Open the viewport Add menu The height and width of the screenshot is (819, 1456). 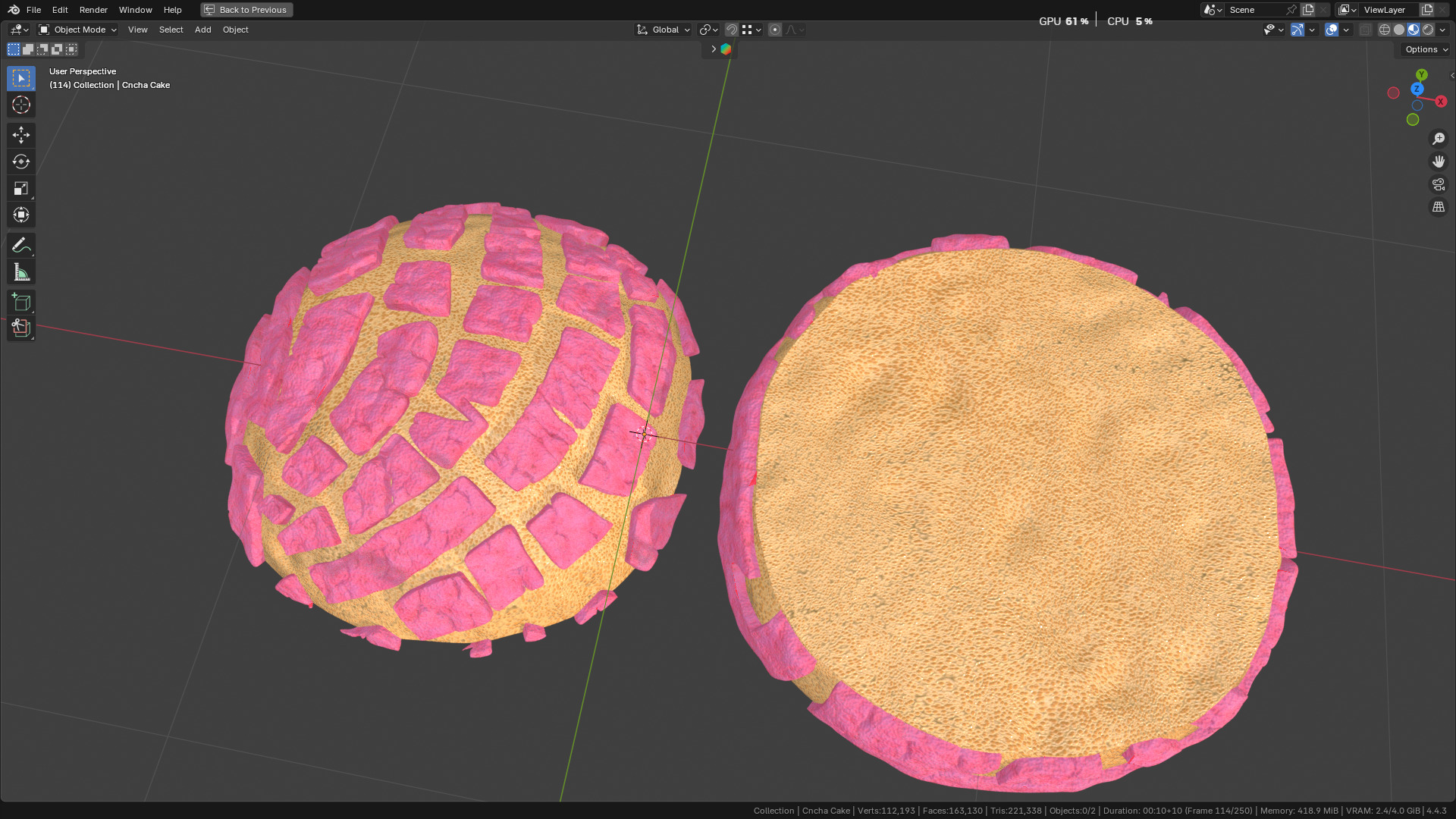point(202,30)
